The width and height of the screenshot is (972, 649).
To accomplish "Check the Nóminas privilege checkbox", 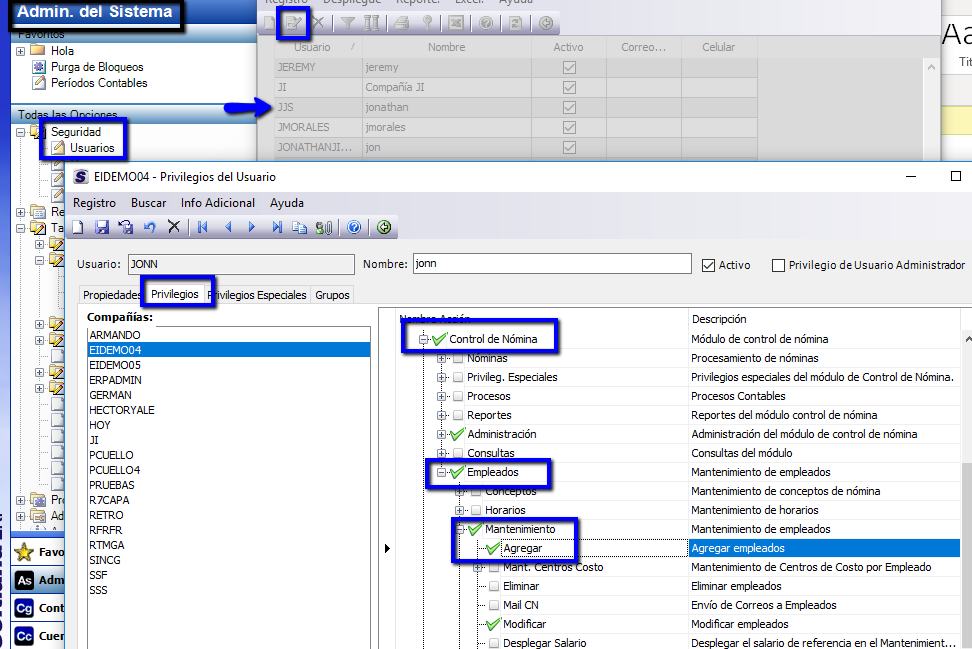I will click(458, 358).
